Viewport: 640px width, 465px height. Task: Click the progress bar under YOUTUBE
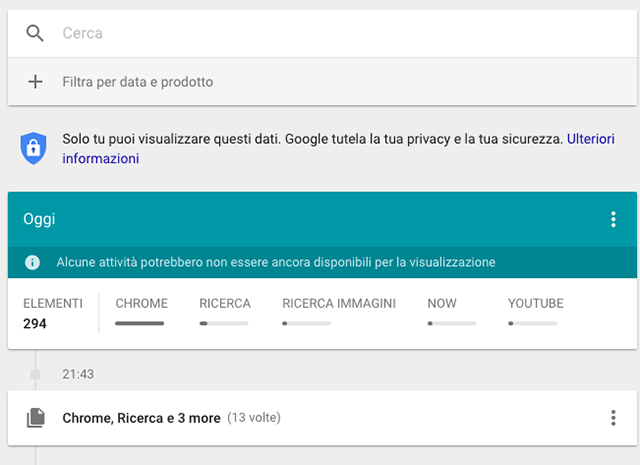[533, 324]
